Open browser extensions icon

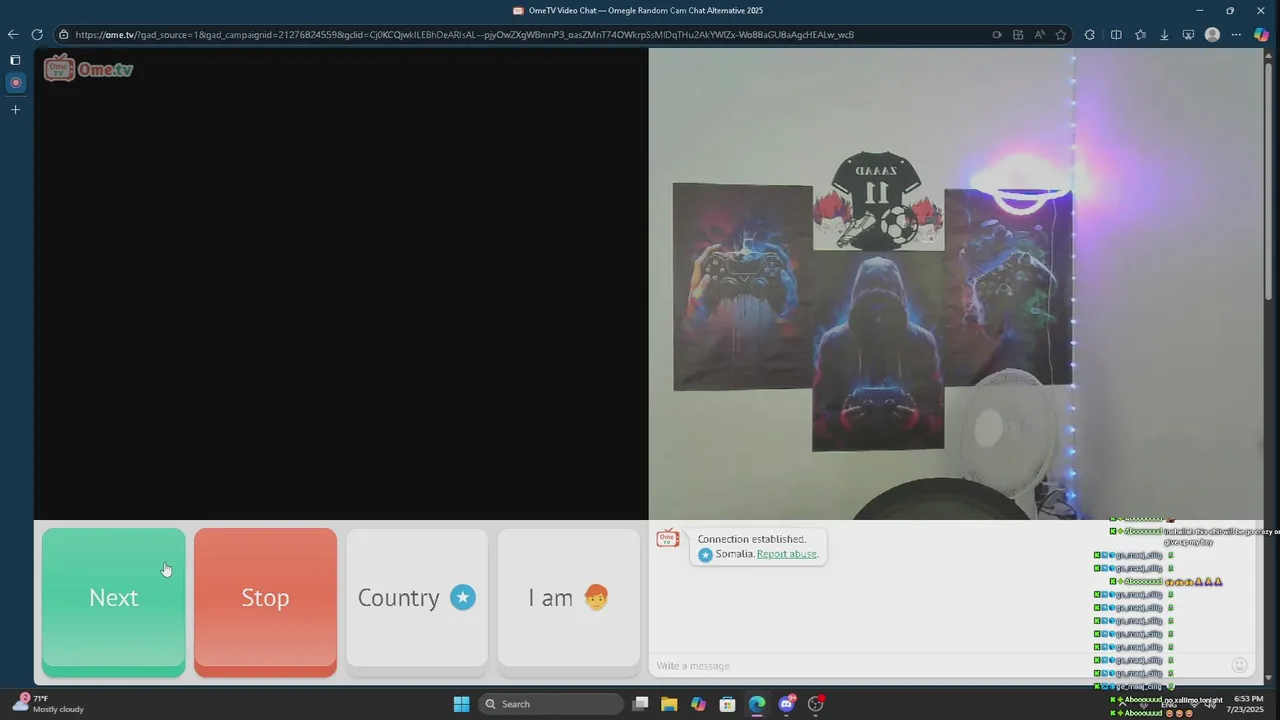point(1090,35)
